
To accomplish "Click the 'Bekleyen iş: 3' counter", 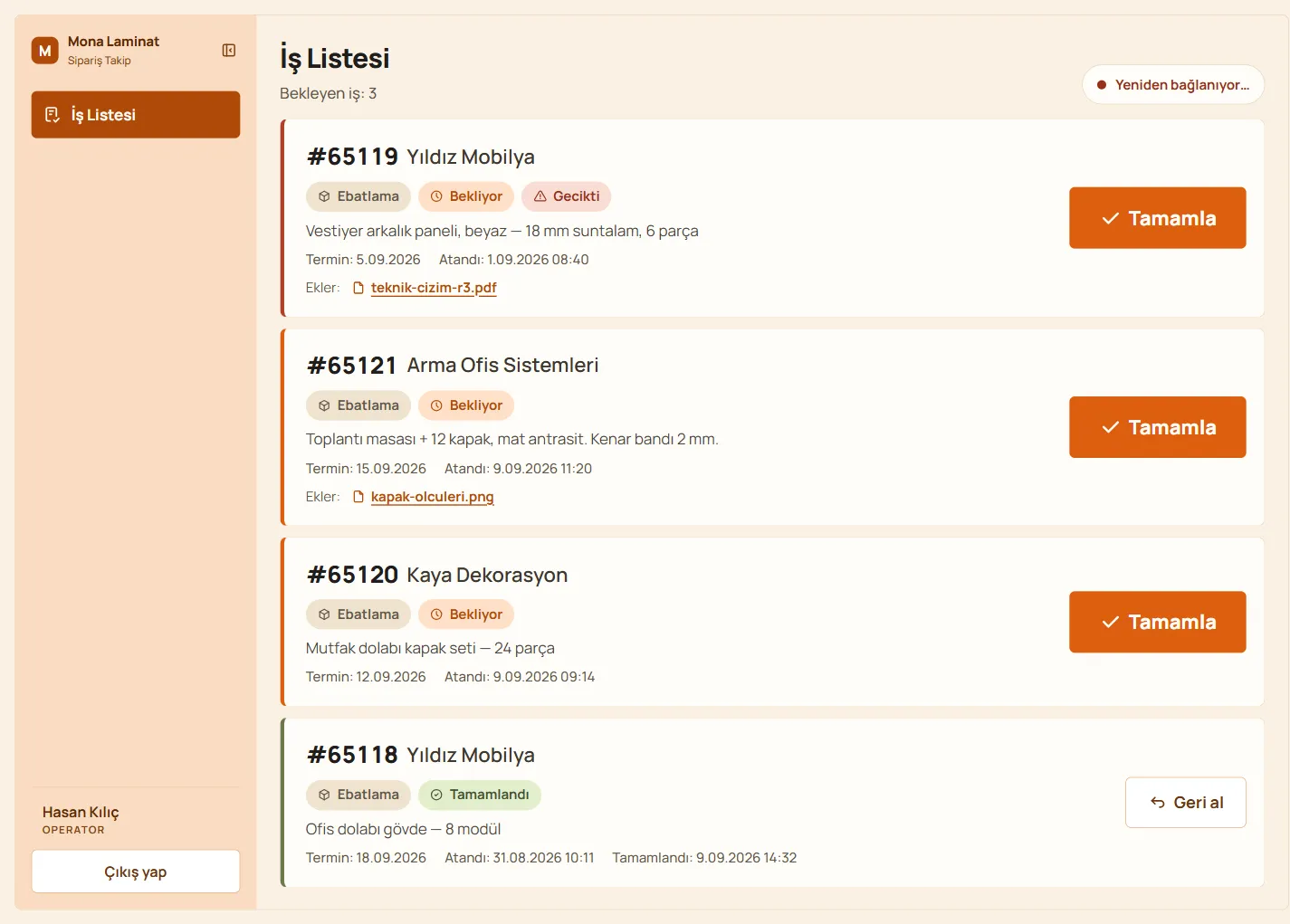I will [x=328, y=93].
